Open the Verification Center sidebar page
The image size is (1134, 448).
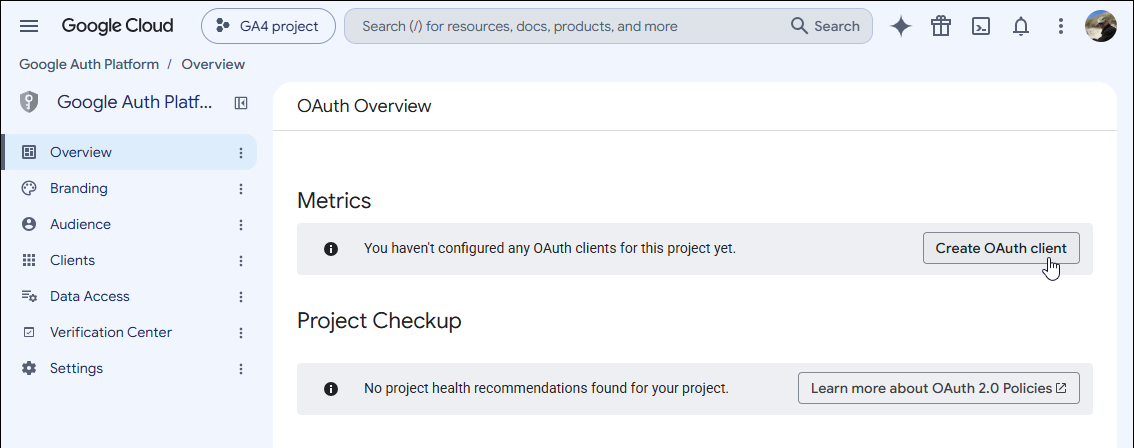(129, 332)
